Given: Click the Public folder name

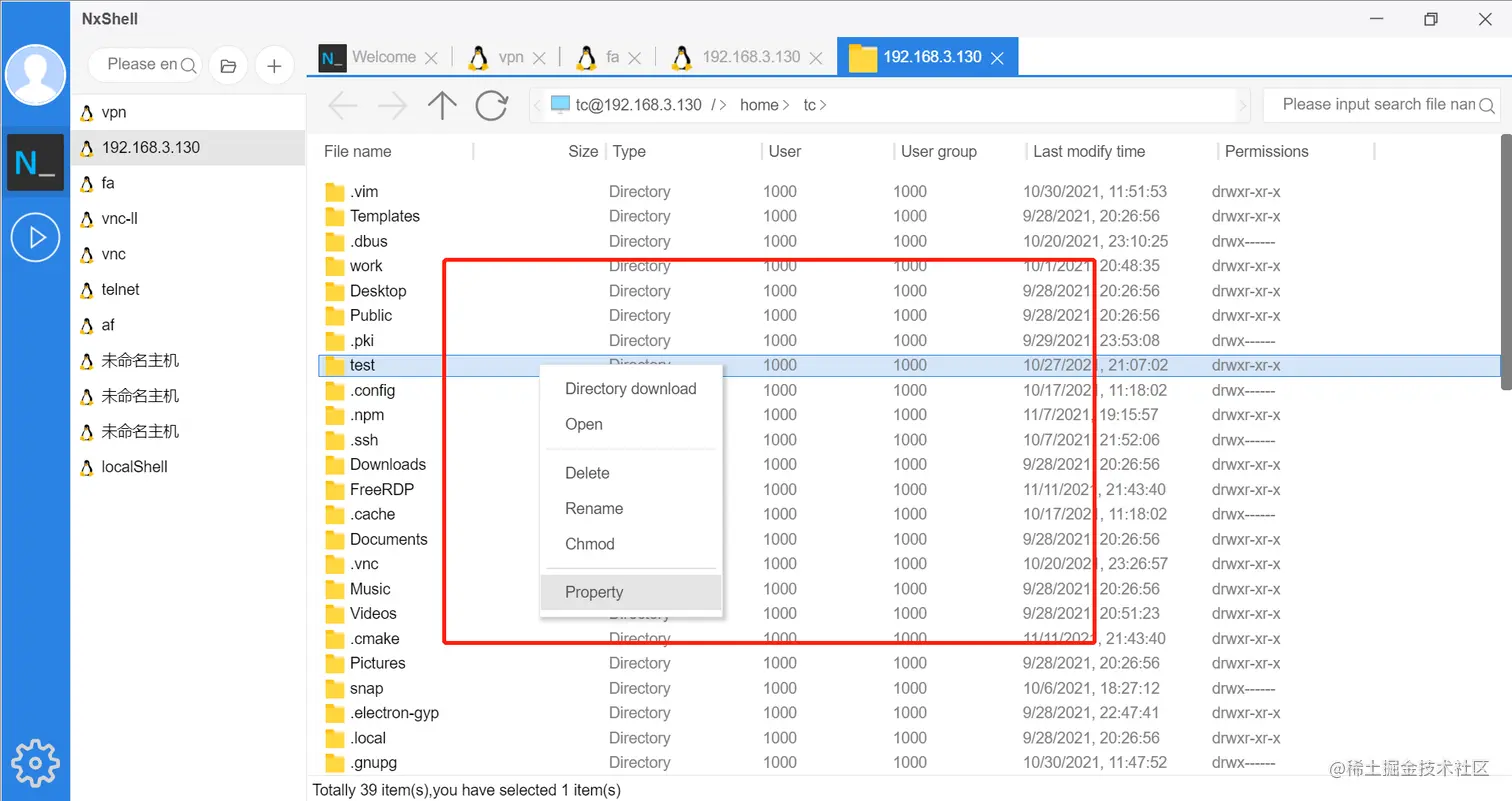Looking at the screenshot, I should [371, 316].
